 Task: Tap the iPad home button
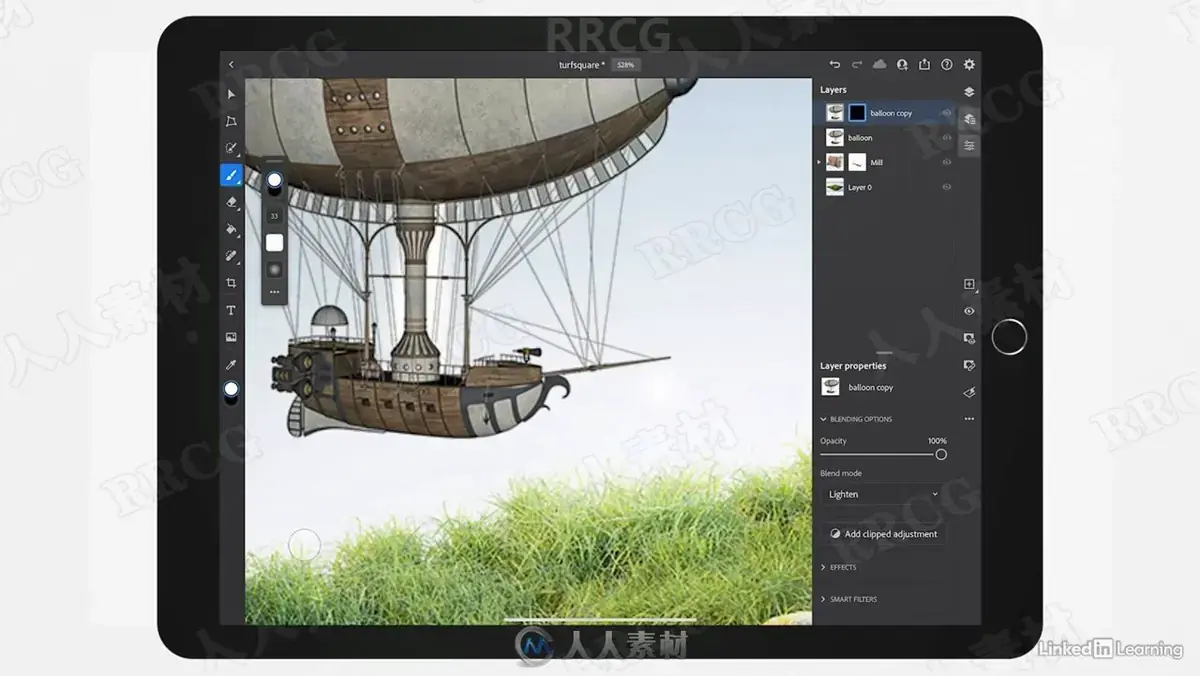tap(1009, 337)
